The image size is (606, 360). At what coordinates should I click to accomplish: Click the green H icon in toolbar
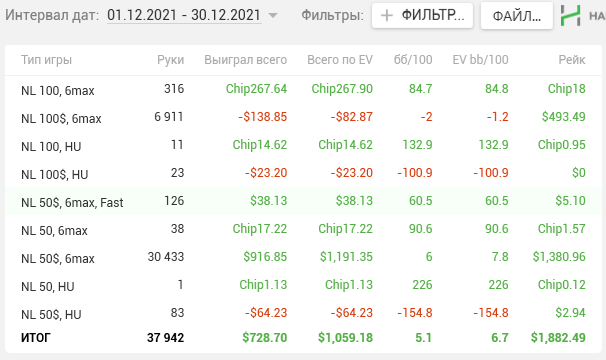click(570, 15)
